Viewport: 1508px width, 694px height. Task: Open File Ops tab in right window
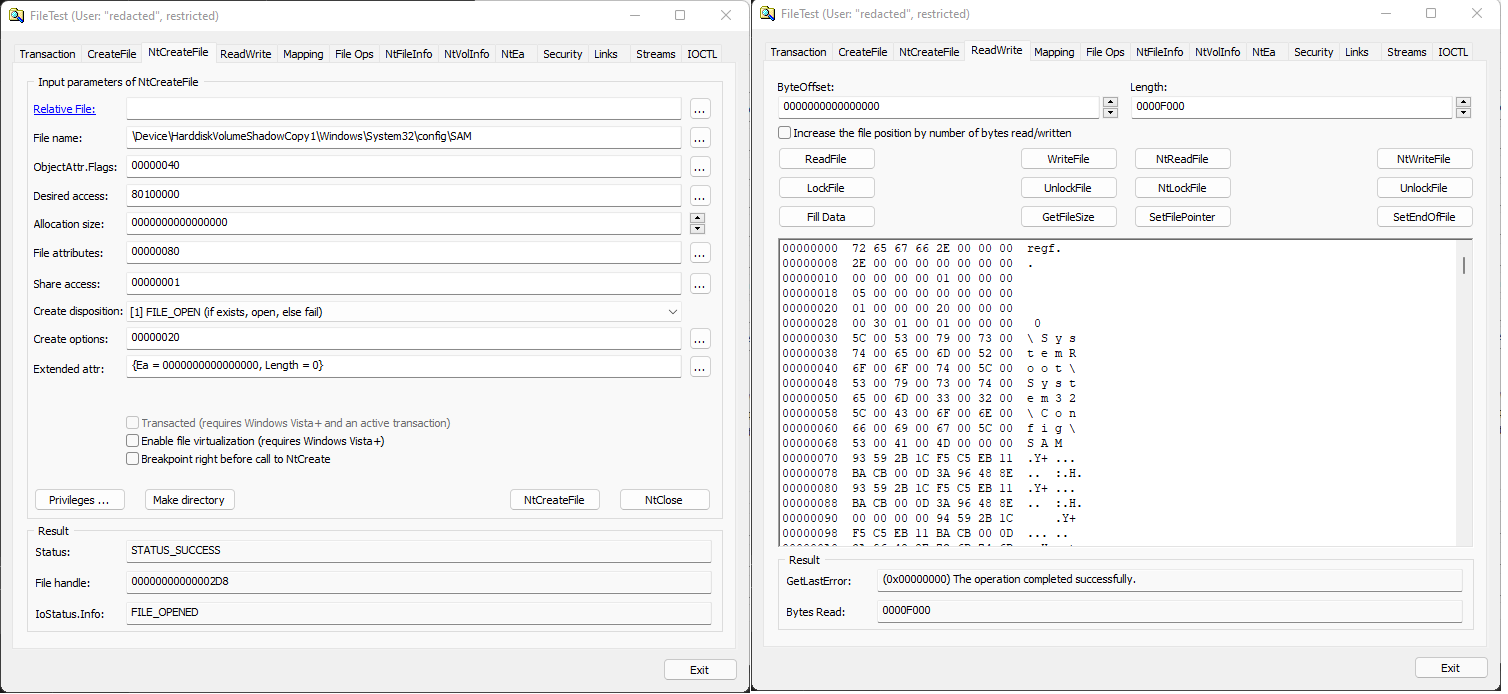coord(1105,52)
